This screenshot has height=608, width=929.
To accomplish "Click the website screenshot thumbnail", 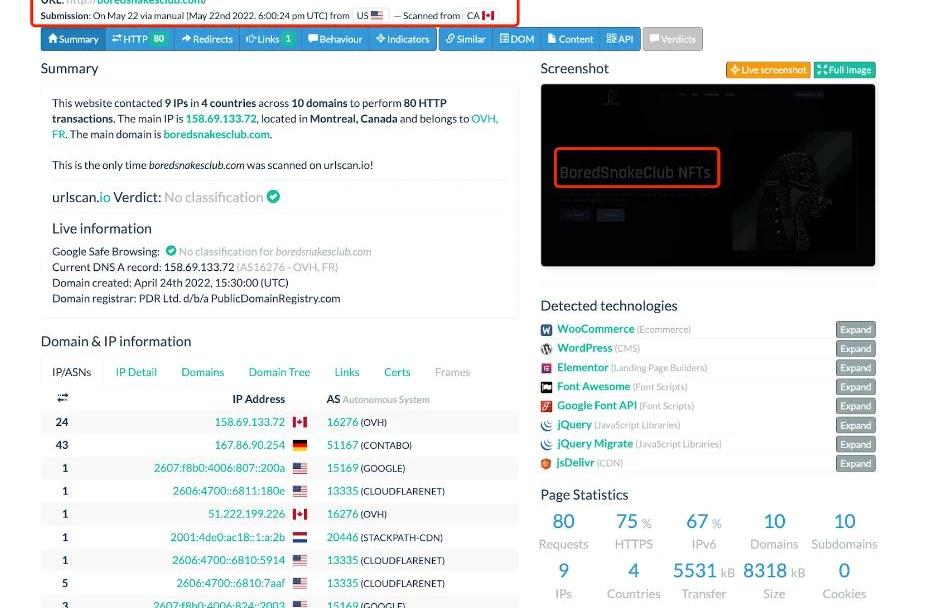I will point(707,175).
